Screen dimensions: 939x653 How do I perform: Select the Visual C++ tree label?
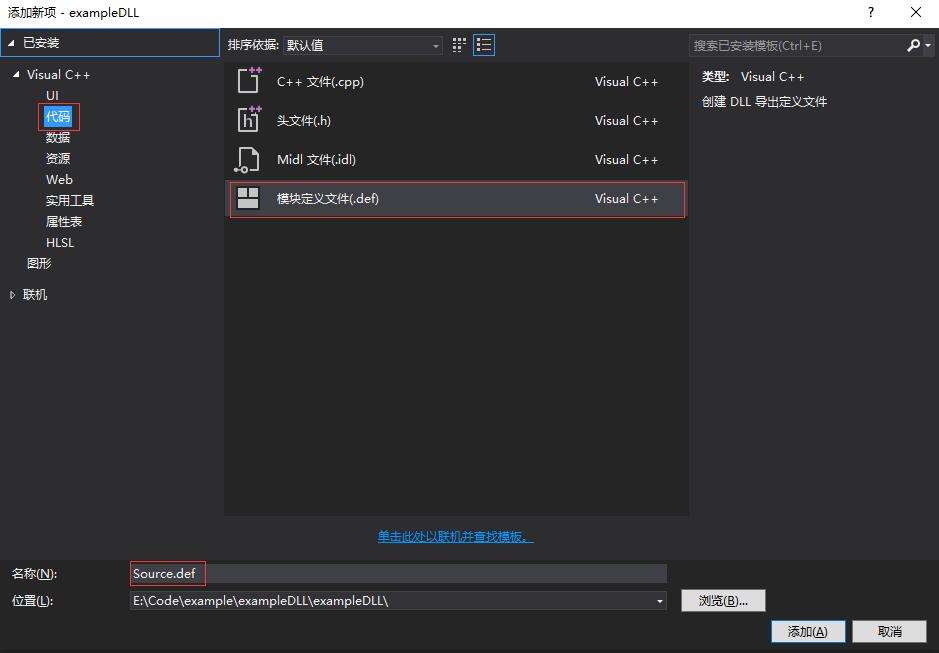[x=58, y=74]
